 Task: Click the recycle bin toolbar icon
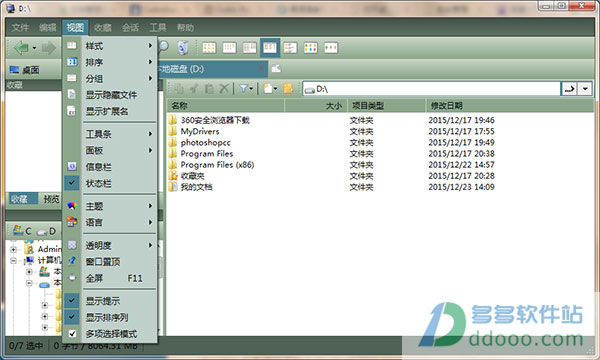(183, 47)
